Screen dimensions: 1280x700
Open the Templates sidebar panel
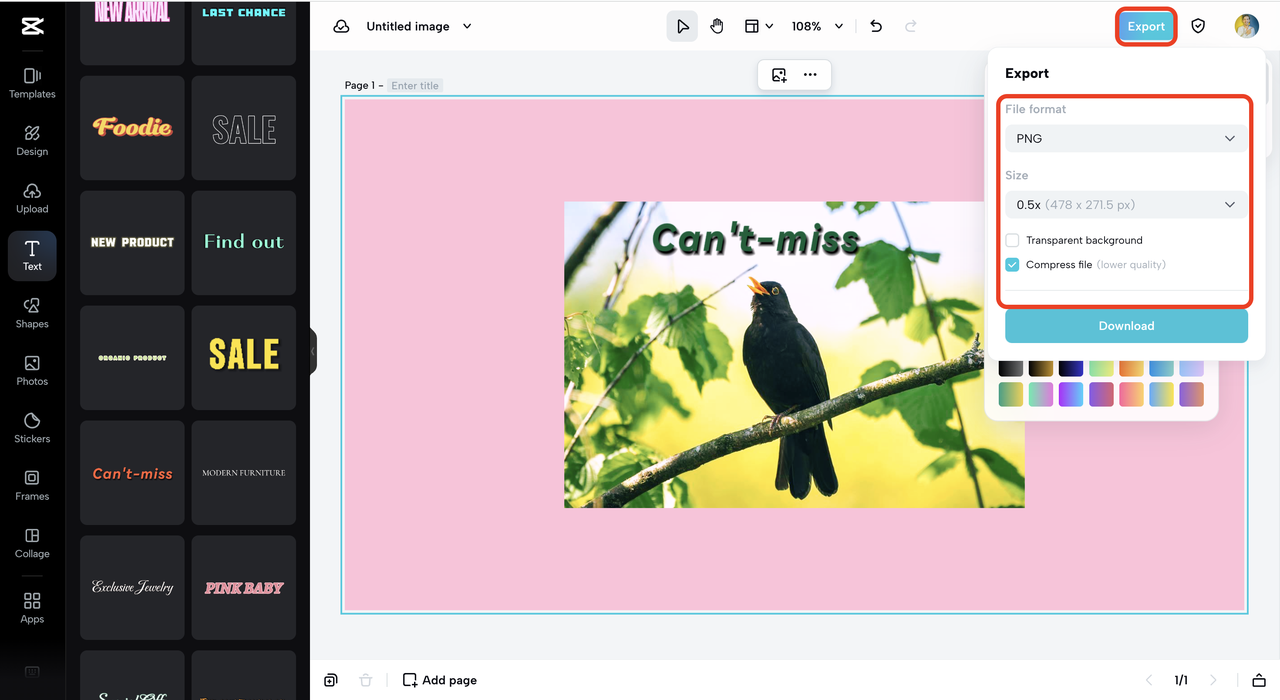pos(32,83)
